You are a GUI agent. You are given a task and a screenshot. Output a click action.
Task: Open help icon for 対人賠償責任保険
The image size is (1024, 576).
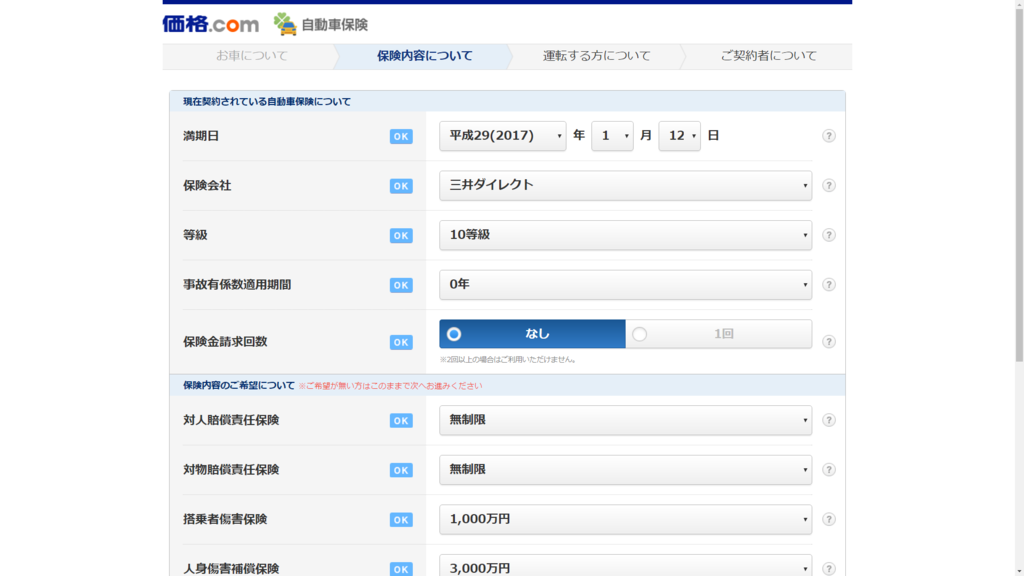click(x=829, y=420)
